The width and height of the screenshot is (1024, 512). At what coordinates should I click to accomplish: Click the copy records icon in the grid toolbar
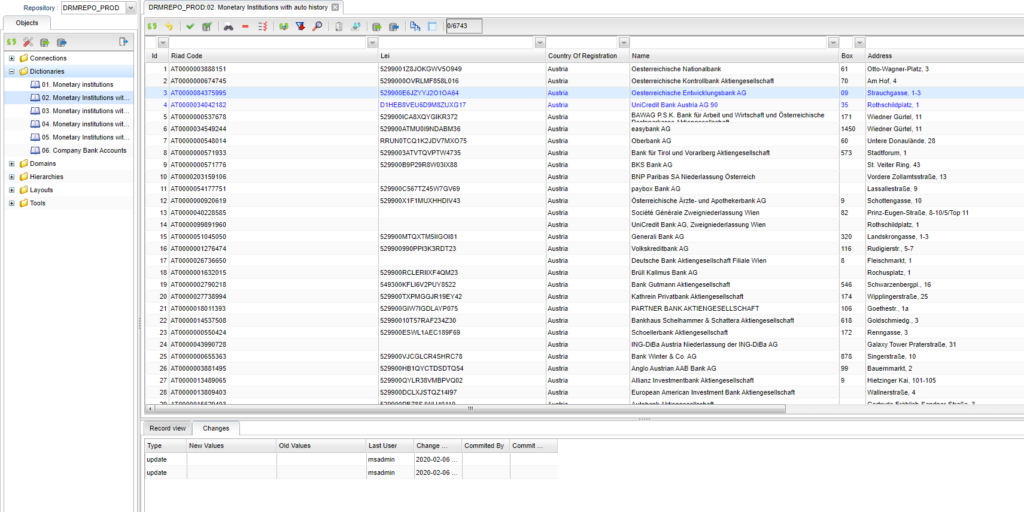point(415,27)
